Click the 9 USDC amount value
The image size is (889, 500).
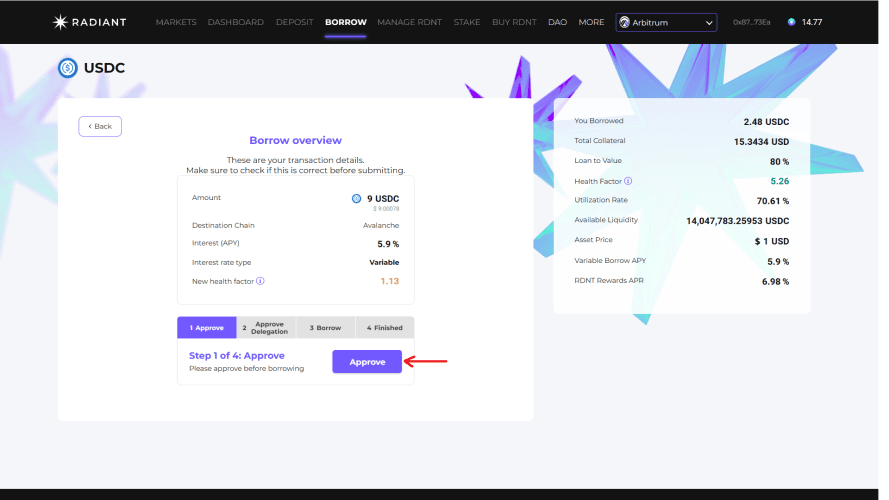[x=383, y=198]
